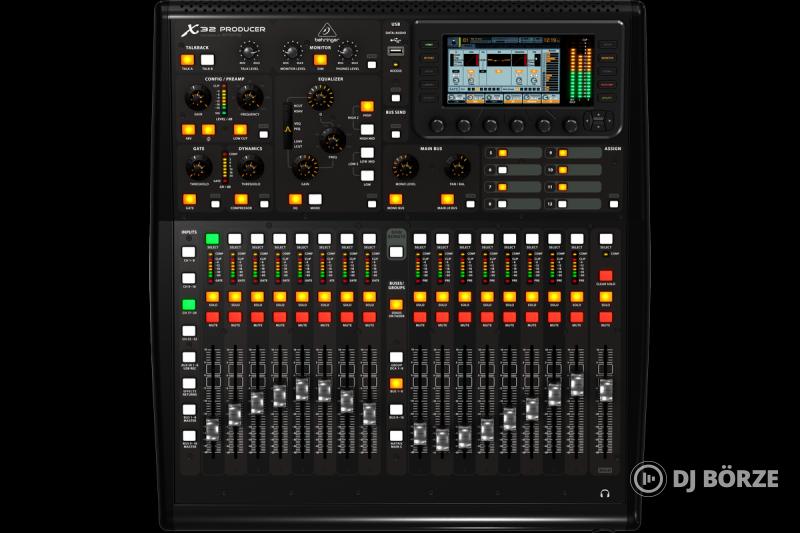Click the MONO LEVEL knob in Main Bus
The height and width of the screenshot is (533, 800).
[405, 167]
